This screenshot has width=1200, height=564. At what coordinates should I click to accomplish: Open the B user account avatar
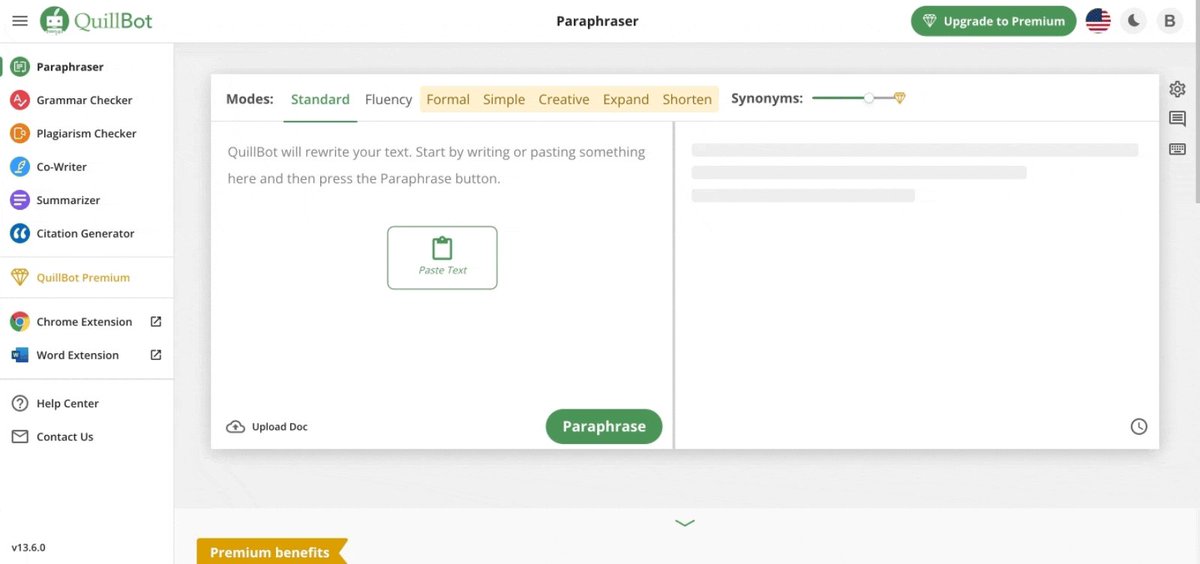click(x=1169, y=21)
